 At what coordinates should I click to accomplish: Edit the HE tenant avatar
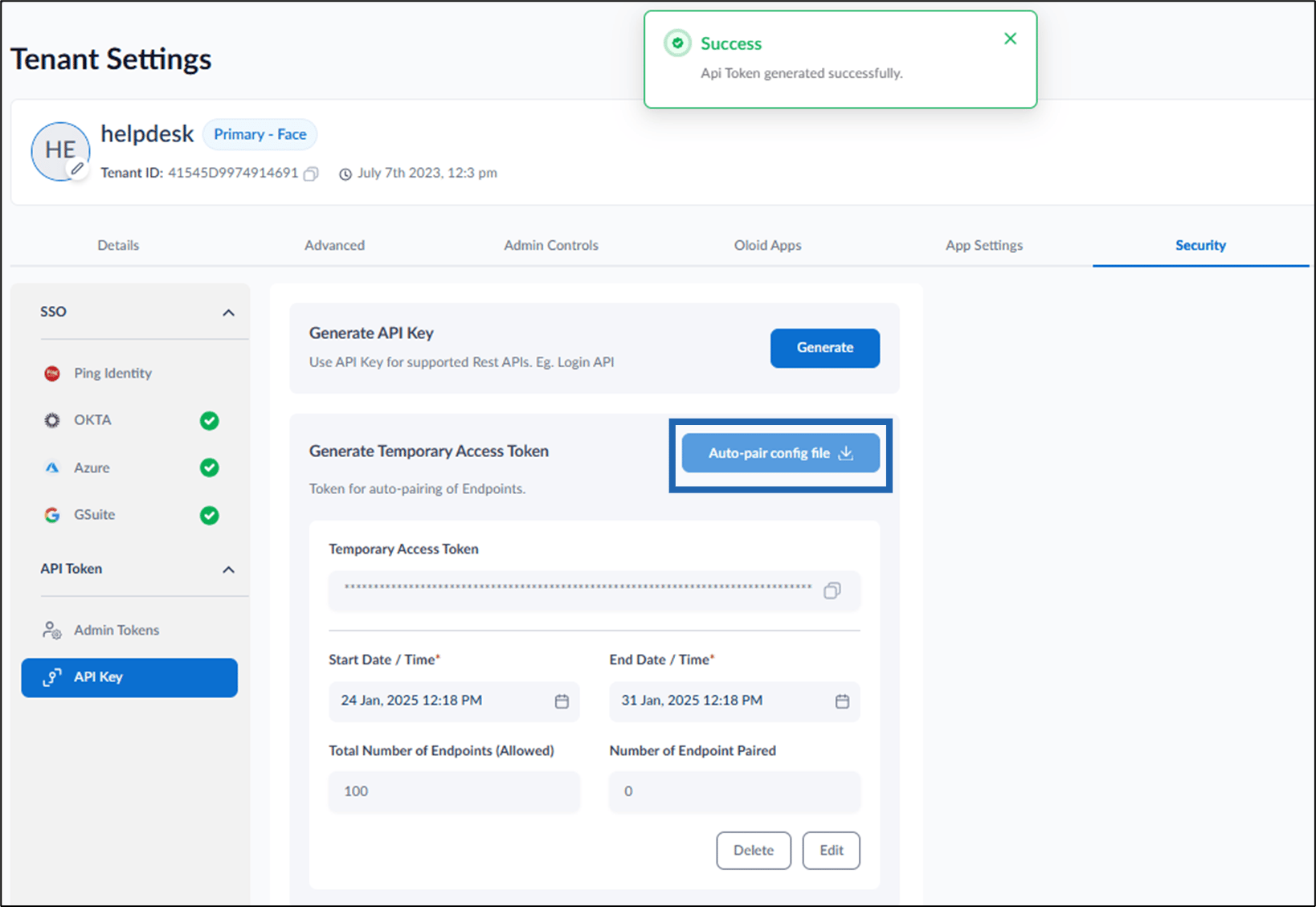click(x=77, y=169)
